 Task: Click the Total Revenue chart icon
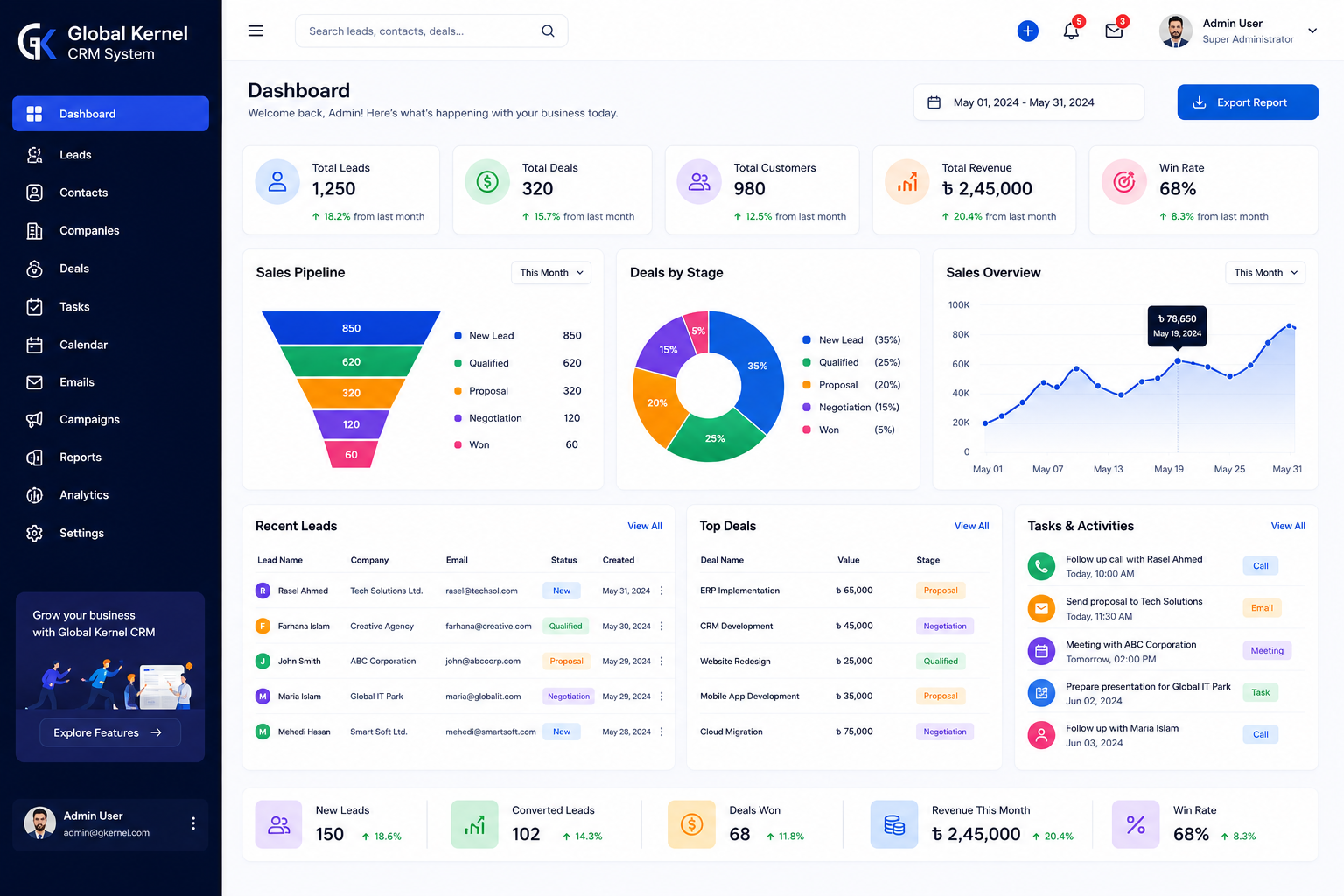[907, 181]
